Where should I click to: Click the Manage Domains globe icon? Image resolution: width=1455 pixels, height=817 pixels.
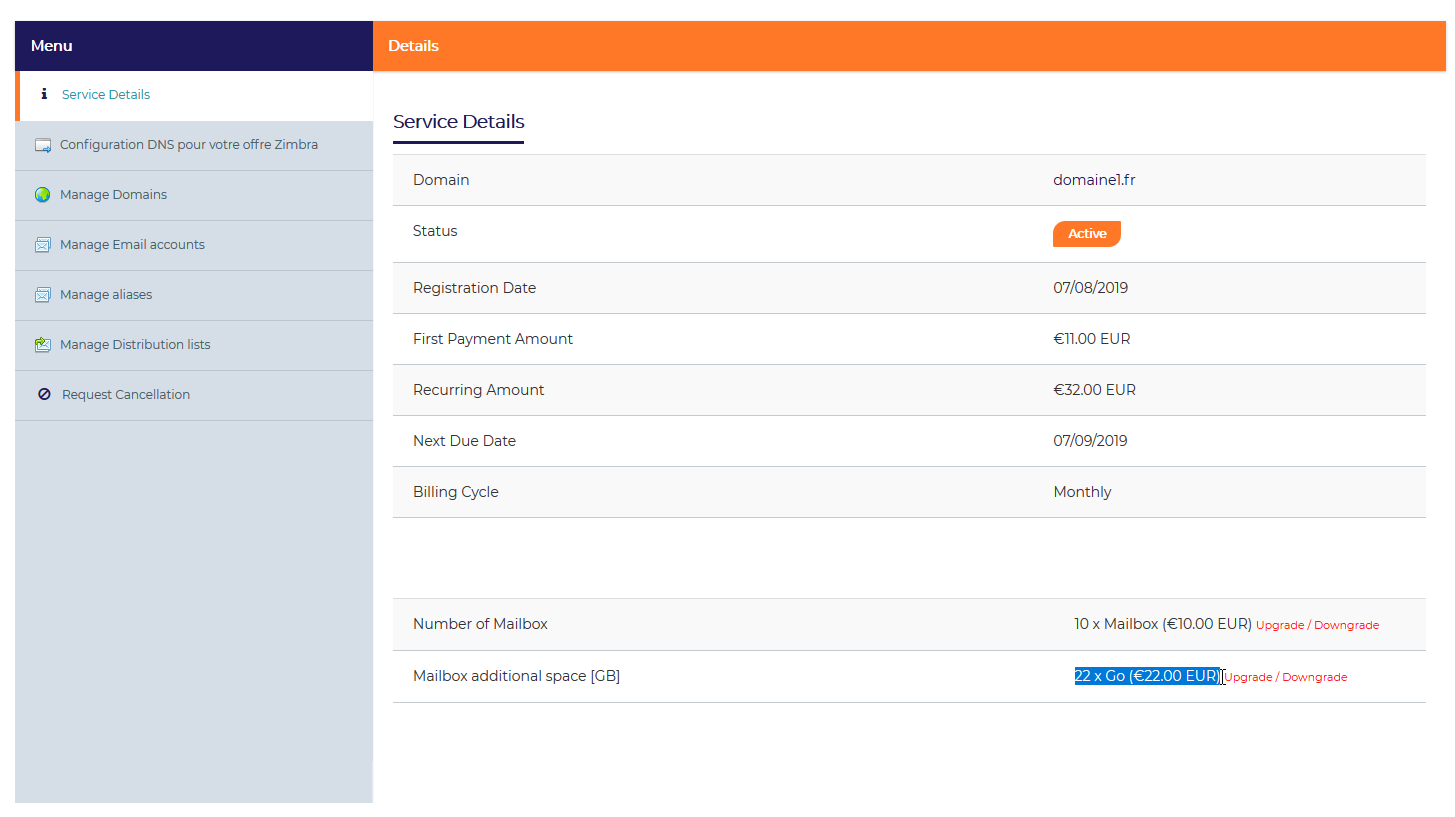pyautogui.click(x=43, y=195)
